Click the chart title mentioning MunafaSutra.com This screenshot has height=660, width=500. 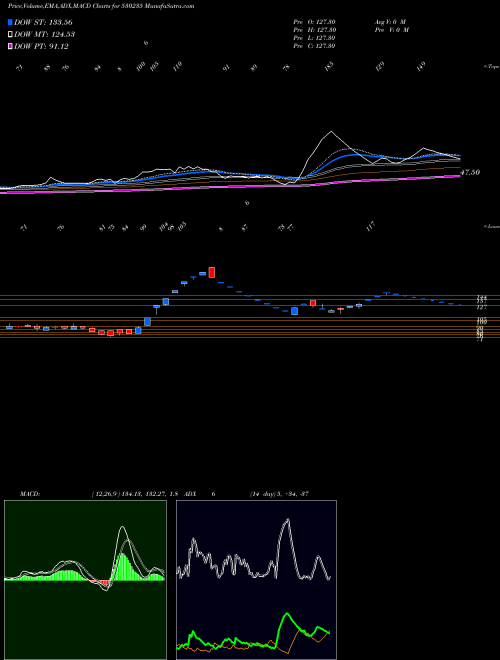pos(101,7)
